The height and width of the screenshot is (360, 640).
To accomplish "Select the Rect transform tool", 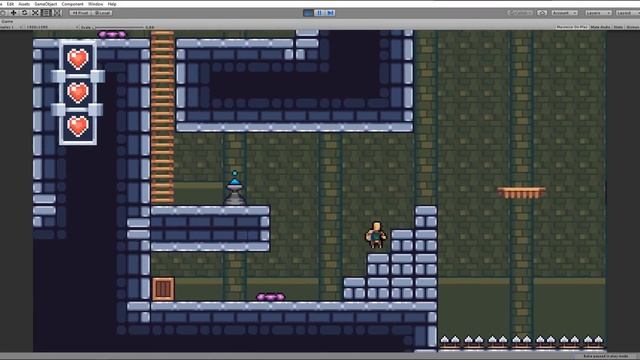I will (x=47, y=13).
